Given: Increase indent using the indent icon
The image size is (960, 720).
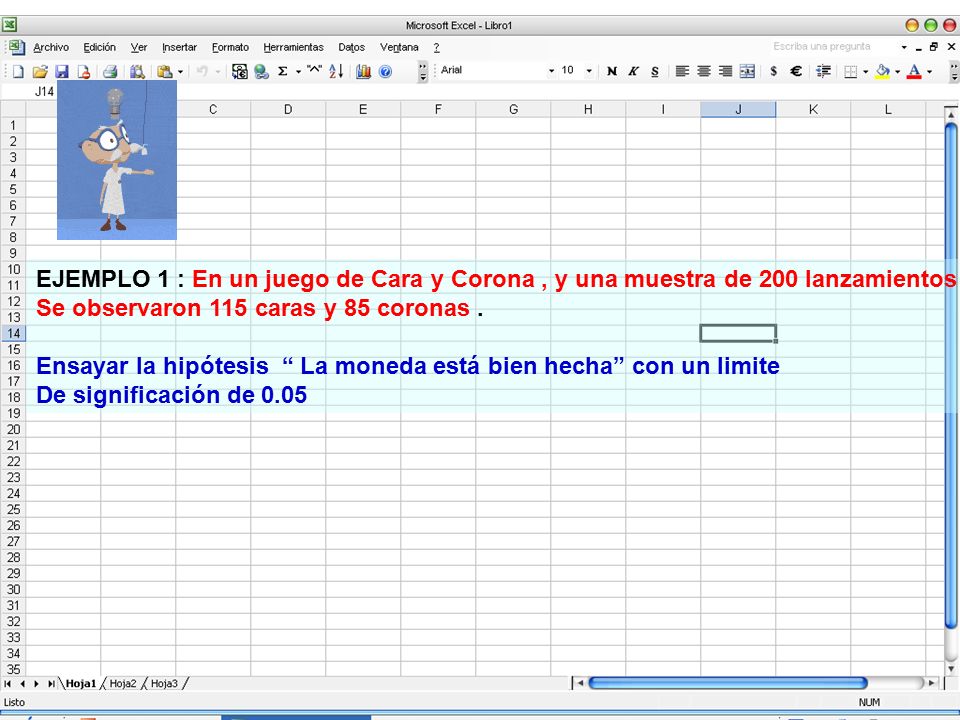Looking at the screenshot, I should (x=823, y=71).
